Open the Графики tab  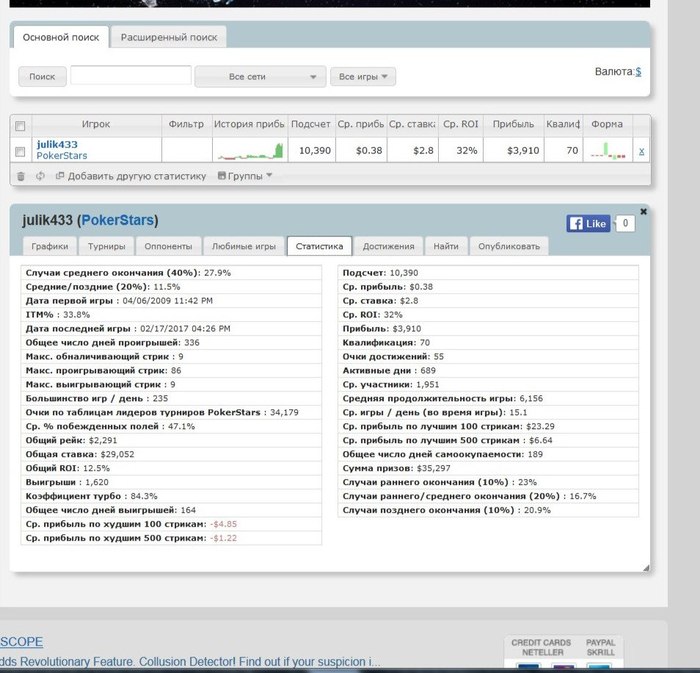(x=50, y=246)
